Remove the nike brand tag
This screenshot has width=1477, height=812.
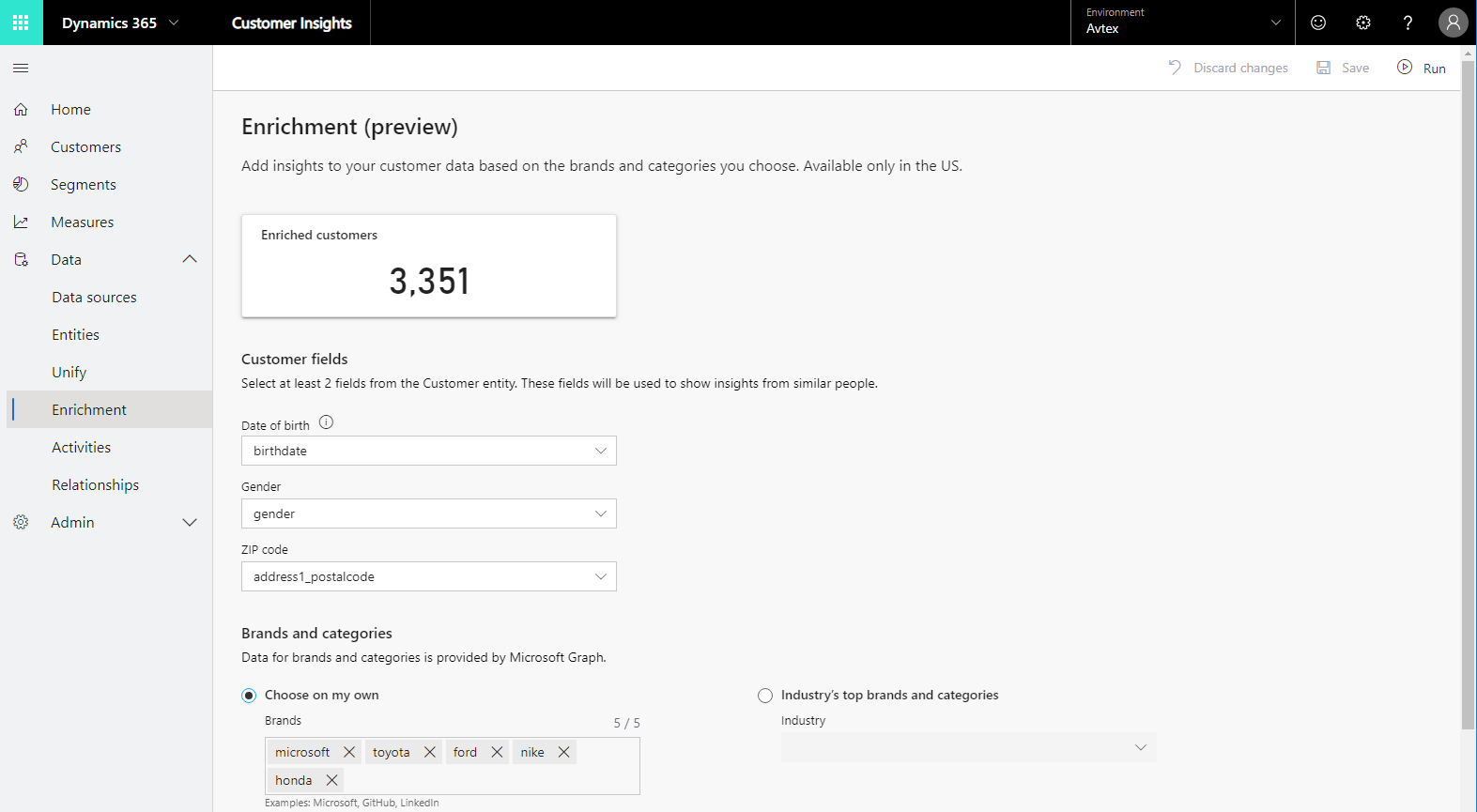click(564, 752)
